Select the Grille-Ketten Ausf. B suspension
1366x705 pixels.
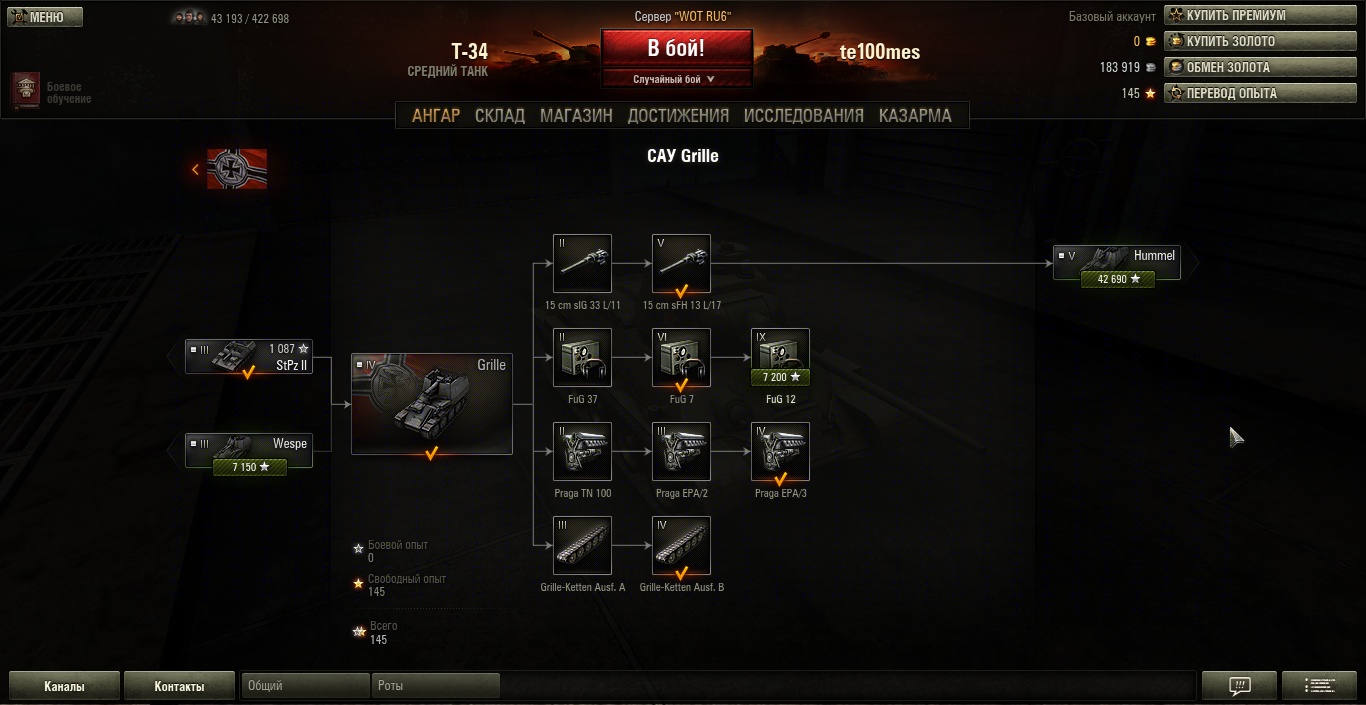pos(681,545)
